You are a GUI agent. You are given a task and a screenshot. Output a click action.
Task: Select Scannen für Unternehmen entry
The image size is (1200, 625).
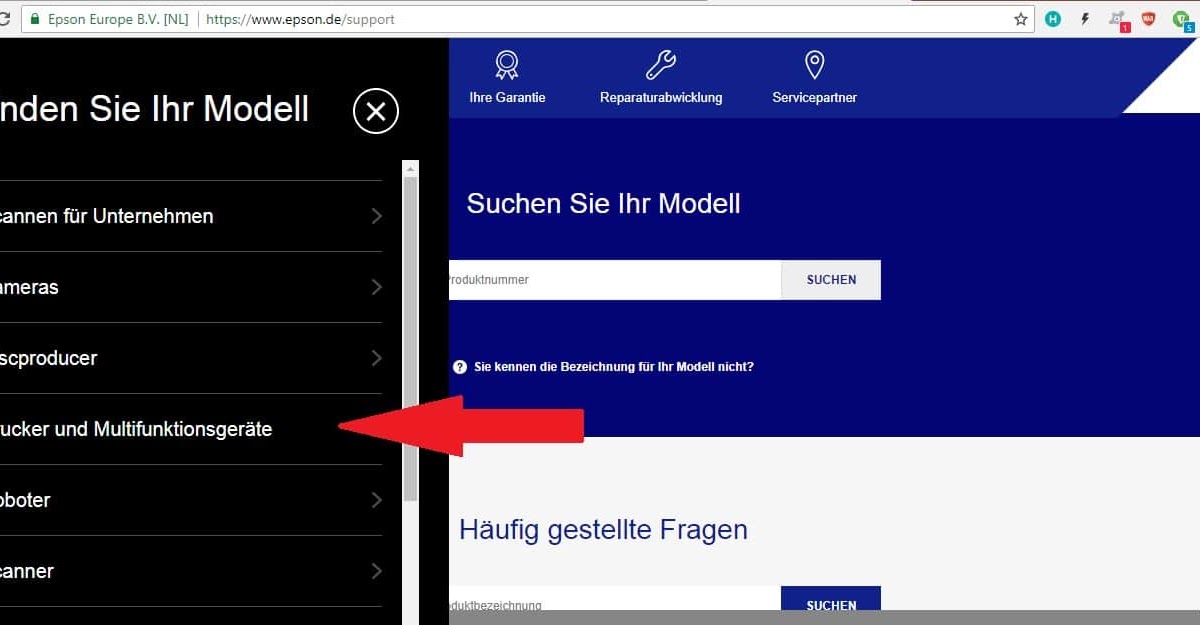tap(191, 216)
